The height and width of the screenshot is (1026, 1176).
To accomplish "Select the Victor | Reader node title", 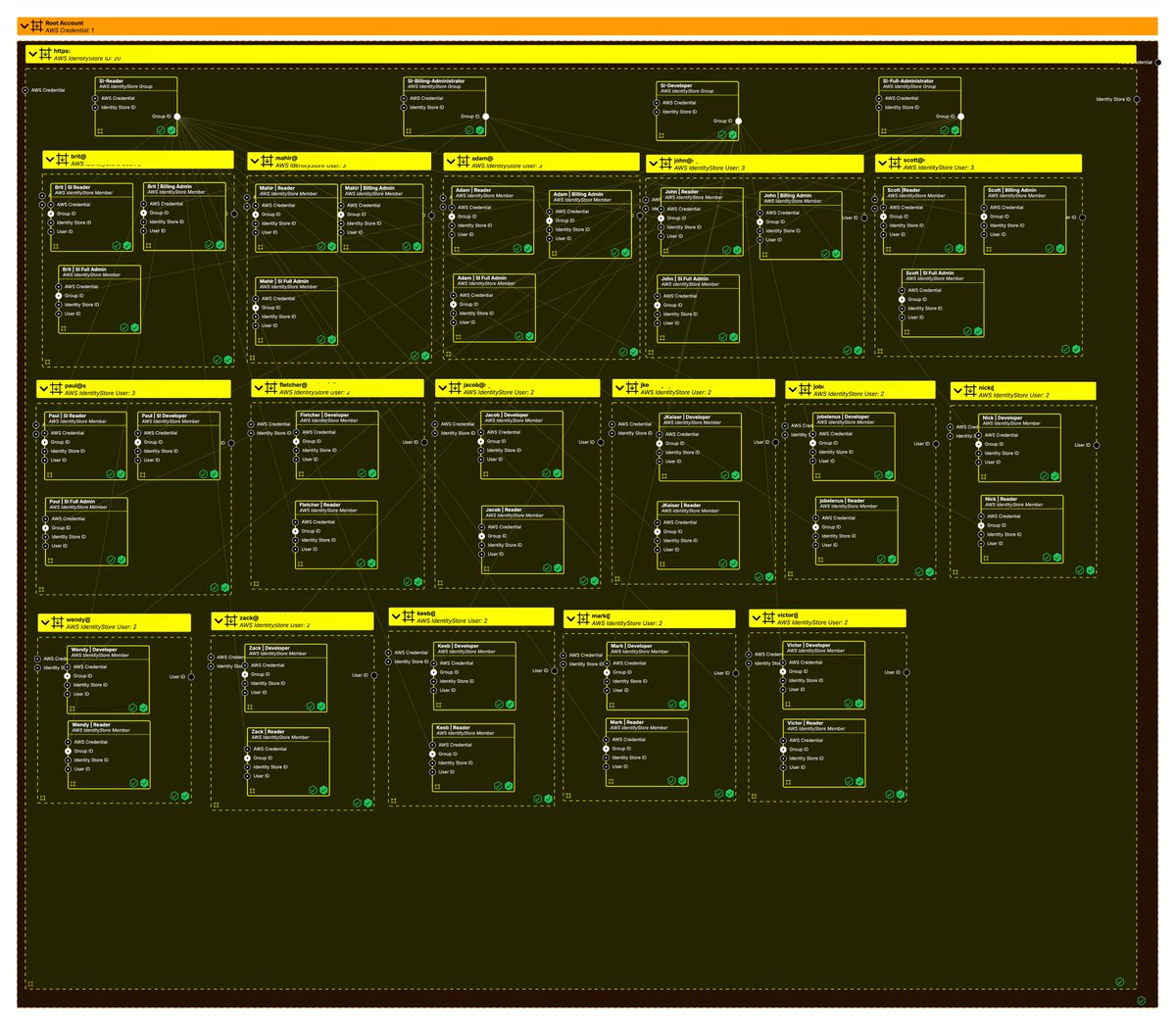I will 806,723.
